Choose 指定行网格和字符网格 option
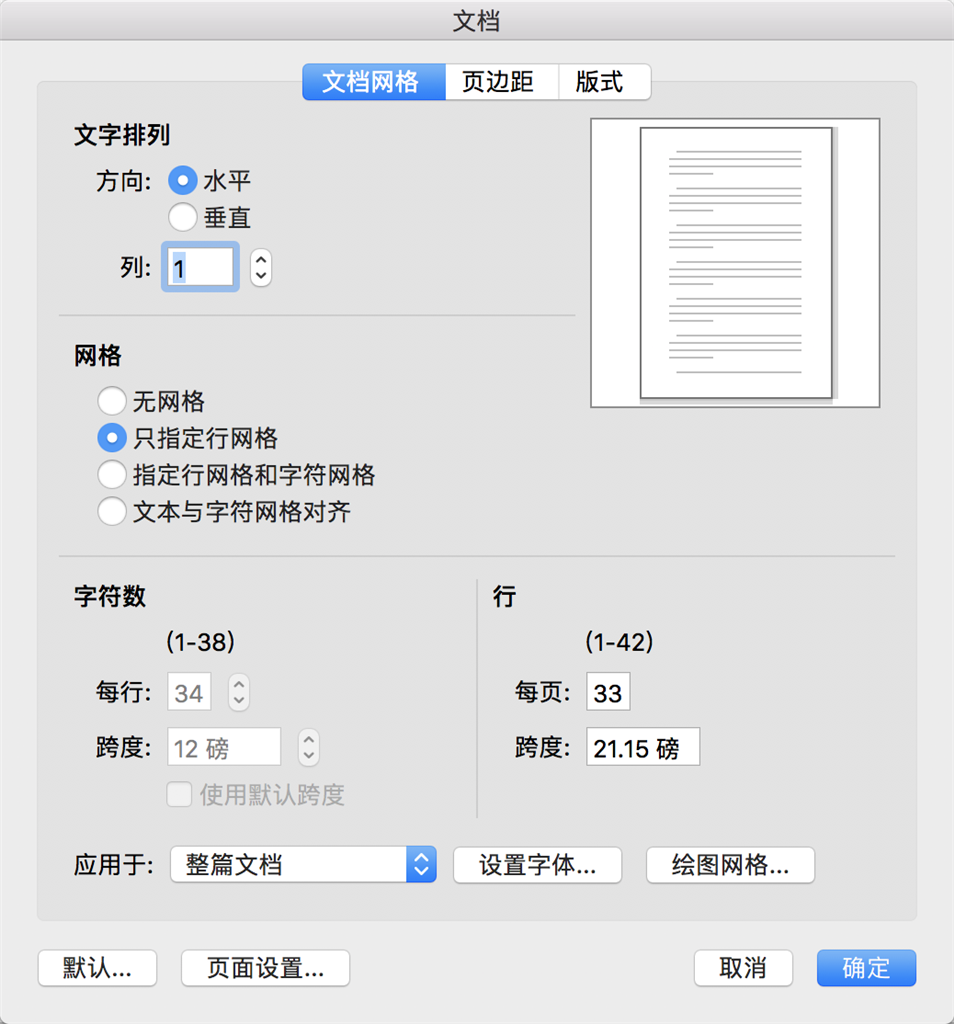This screenshot has height=1024, width=954. (x=112, y=474)
